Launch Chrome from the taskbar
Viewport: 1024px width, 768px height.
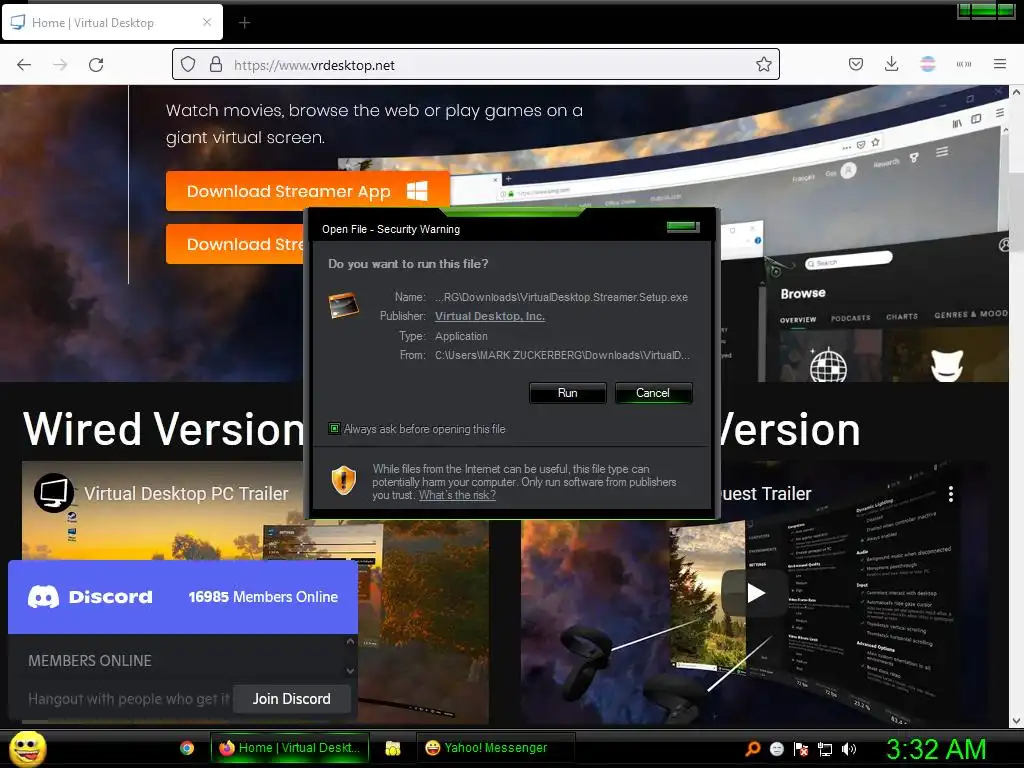click(x=187, y=748)
